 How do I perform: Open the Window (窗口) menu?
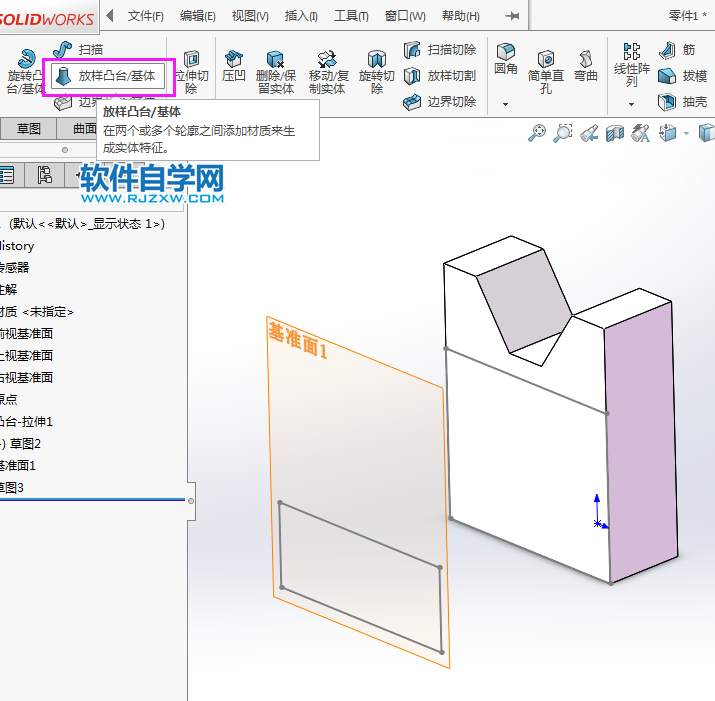pyautogui.click(x=405, y=16)
